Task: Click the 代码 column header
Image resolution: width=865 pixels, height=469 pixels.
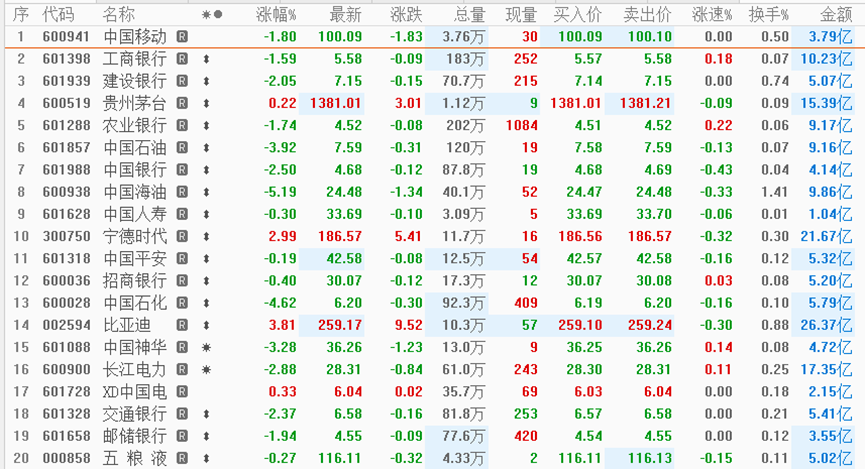Action: (x=58, y=14)
